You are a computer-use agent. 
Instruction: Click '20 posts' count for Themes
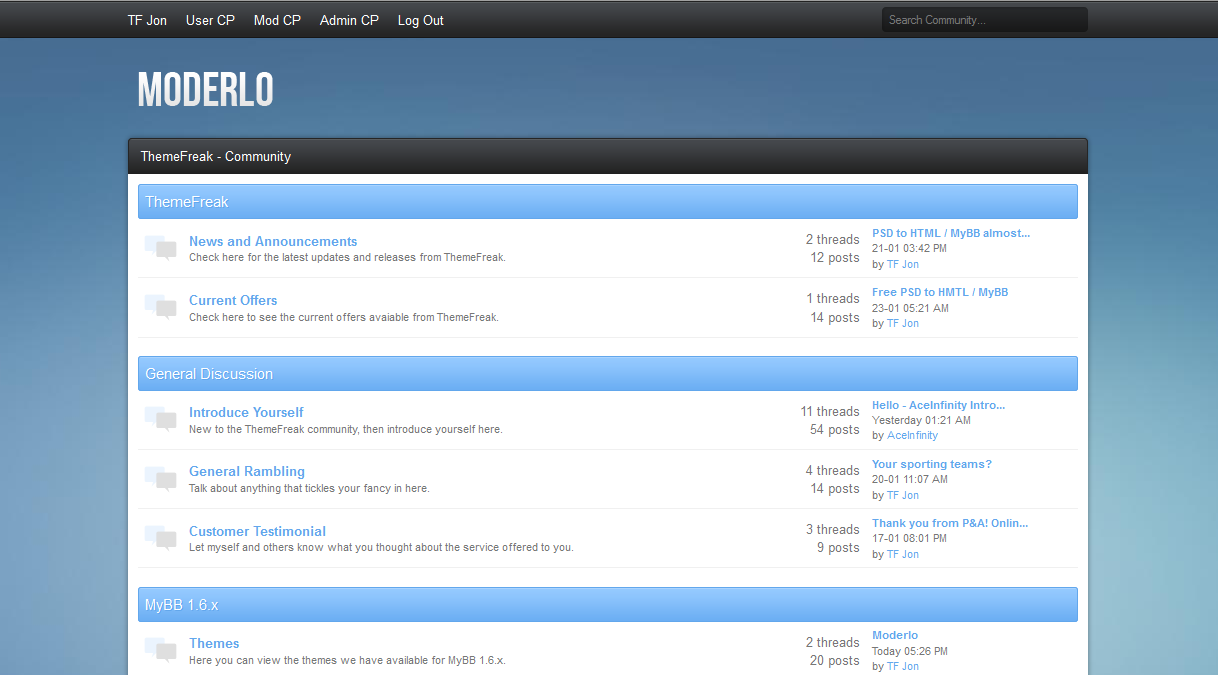(x=835, y=661)
